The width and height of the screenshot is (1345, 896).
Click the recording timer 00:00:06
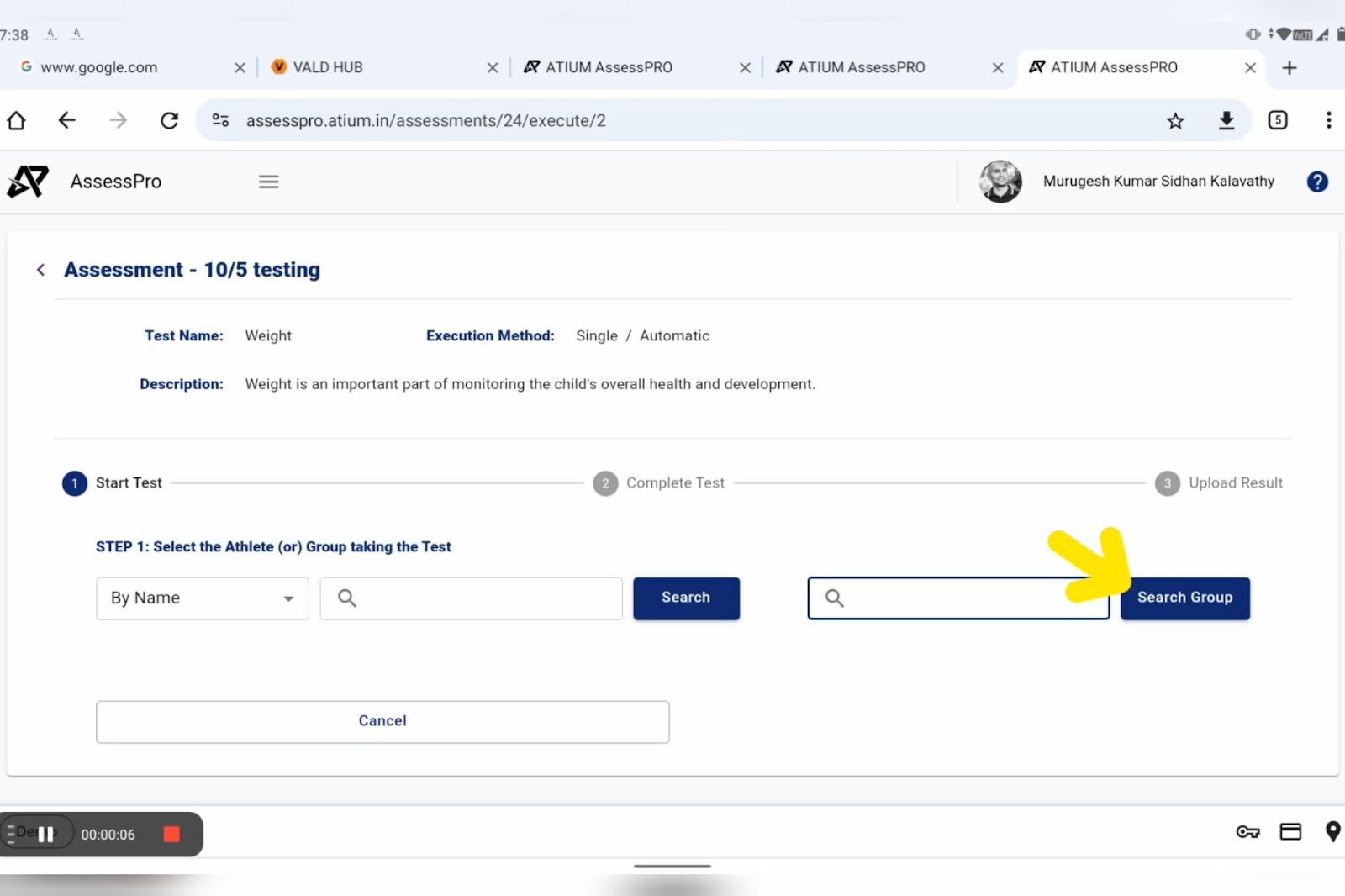[x=108, y=835]
